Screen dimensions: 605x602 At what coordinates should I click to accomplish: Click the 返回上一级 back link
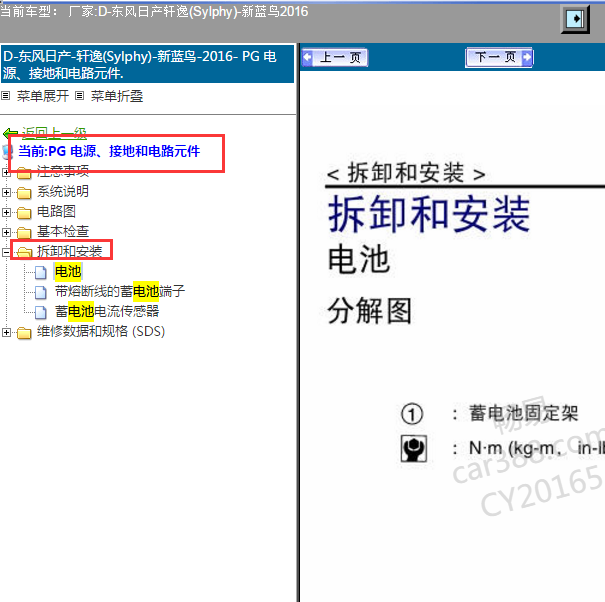(x=54, y=133)
